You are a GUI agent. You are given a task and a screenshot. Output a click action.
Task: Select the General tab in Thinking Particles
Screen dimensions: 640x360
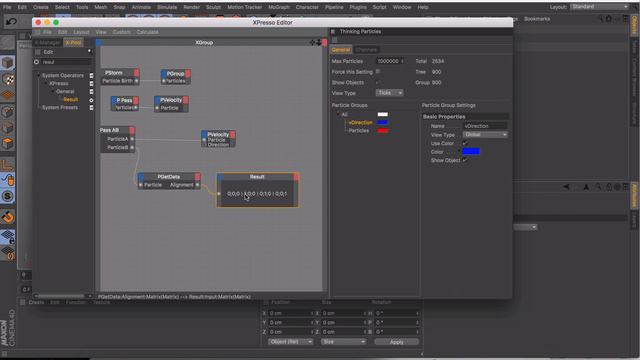[x=341, y=50]
